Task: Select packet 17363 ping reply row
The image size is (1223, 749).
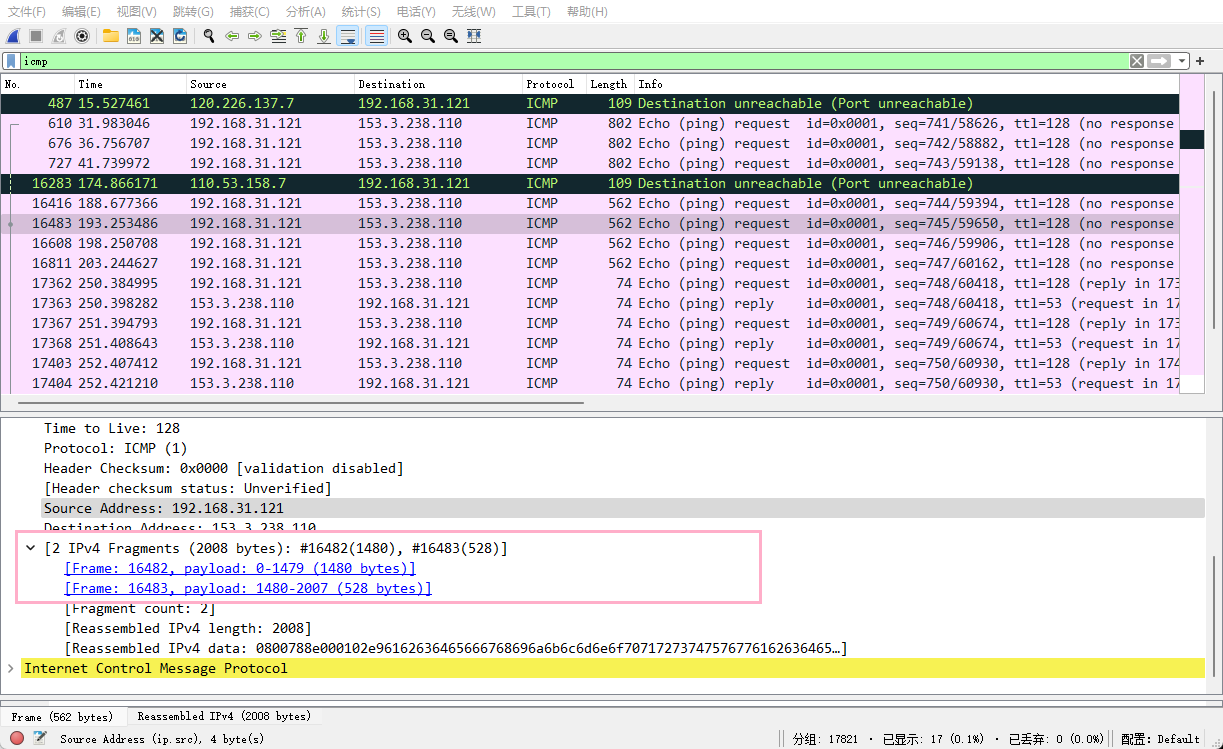Action: (590, 303)
